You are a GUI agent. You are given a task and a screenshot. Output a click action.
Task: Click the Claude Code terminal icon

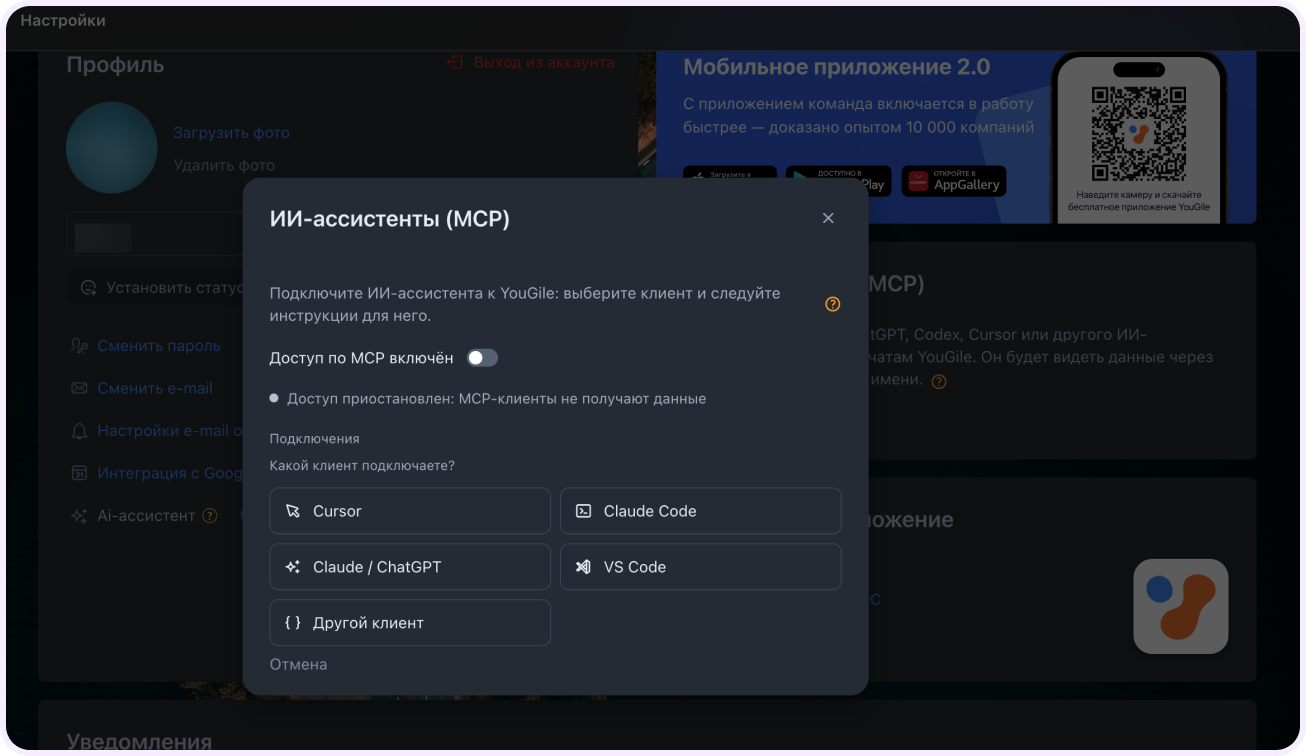(x=583, y=511)
